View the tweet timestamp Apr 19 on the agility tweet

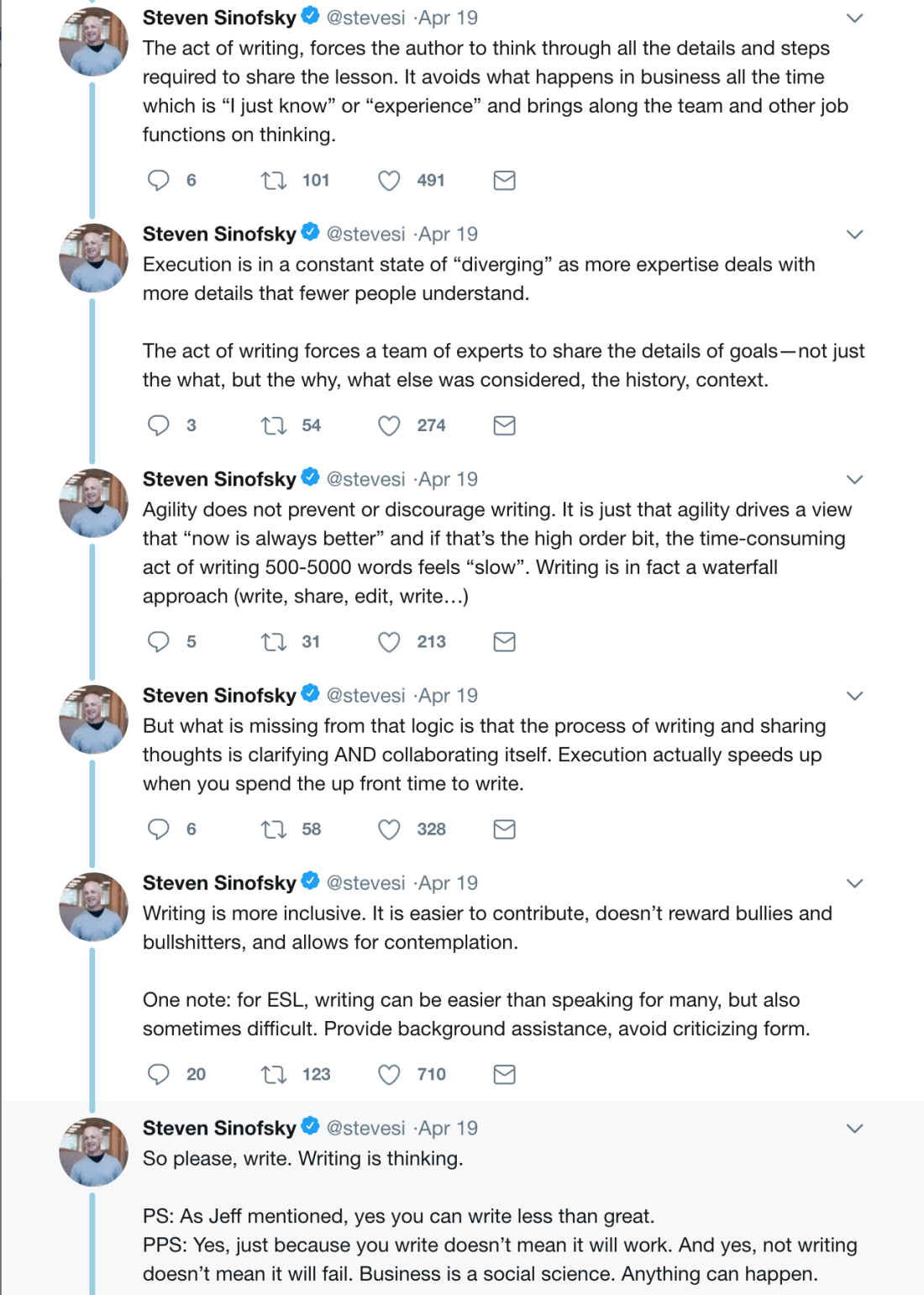coord(449,479)
